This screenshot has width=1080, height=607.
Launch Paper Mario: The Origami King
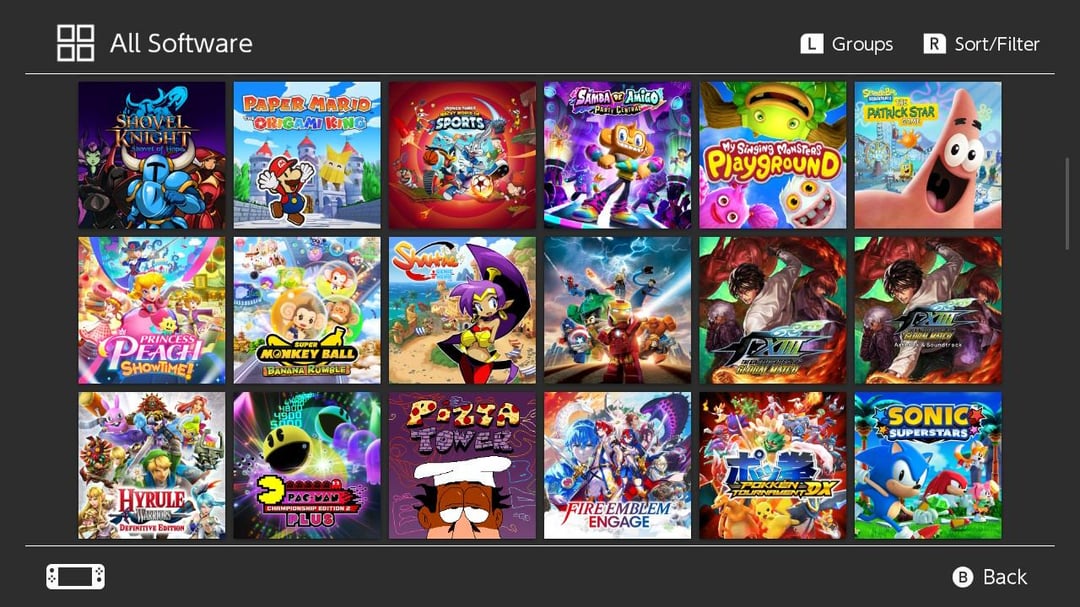pyautogui.click(x=307, y=155)
